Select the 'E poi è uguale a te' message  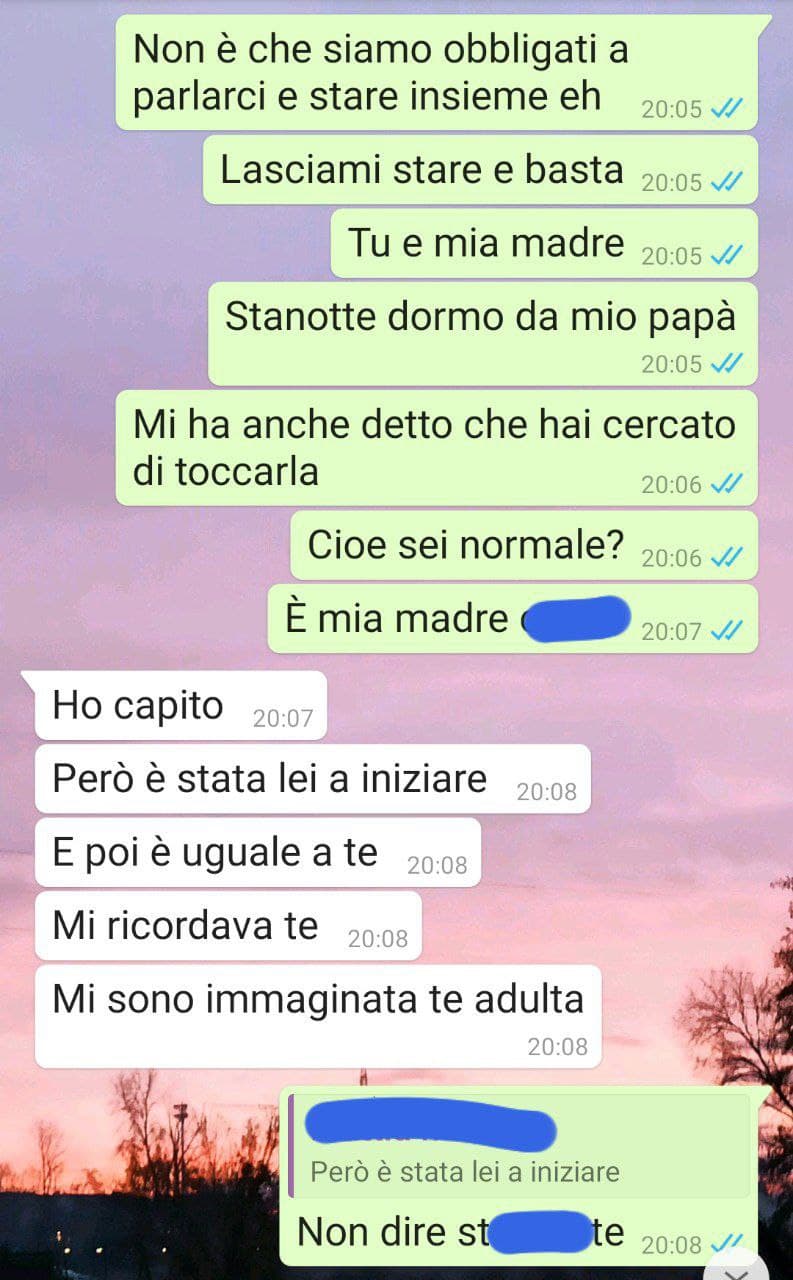(258, 852)
